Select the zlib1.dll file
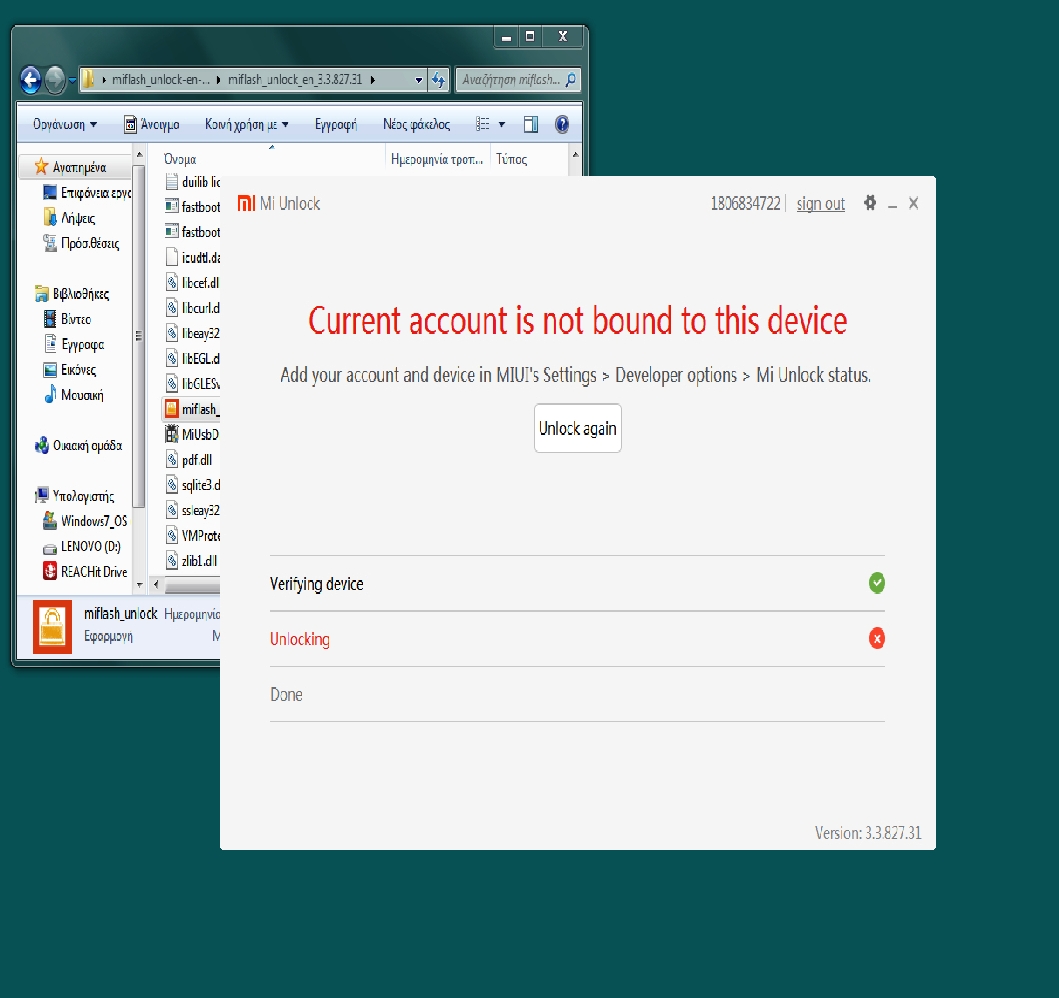Image resolution: width=1059 pixels, height=998 pixels. 191,560
